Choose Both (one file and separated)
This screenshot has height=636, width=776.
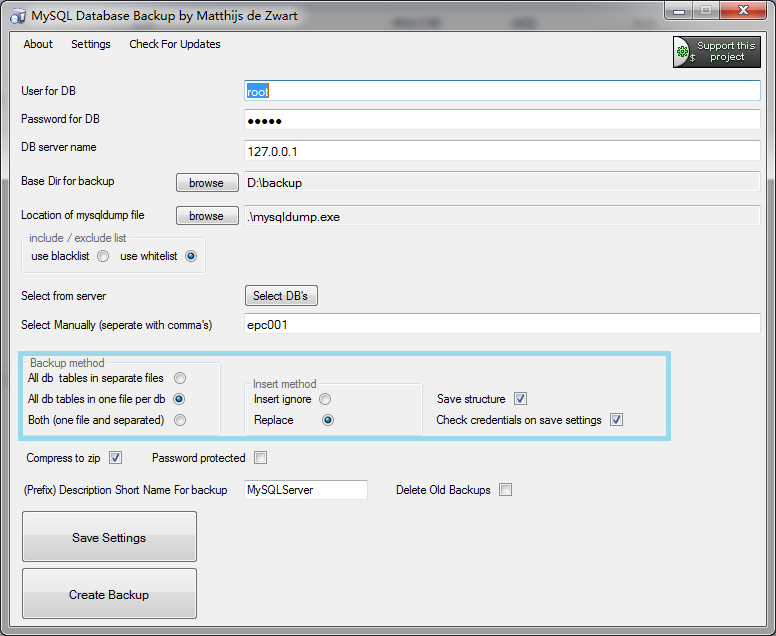pos(180,420)
